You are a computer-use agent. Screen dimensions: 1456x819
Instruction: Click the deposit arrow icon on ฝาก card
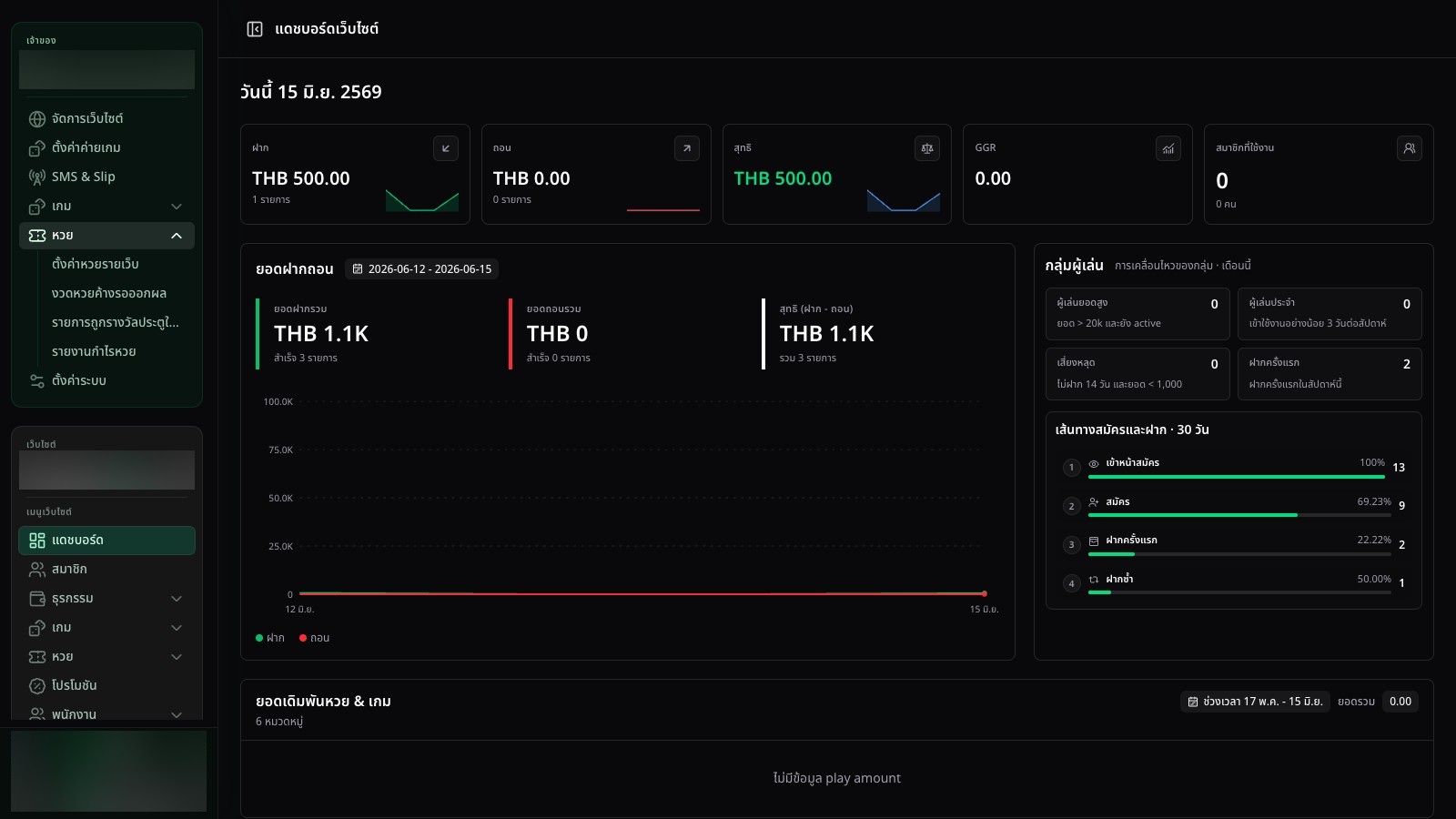coord(446,148)
